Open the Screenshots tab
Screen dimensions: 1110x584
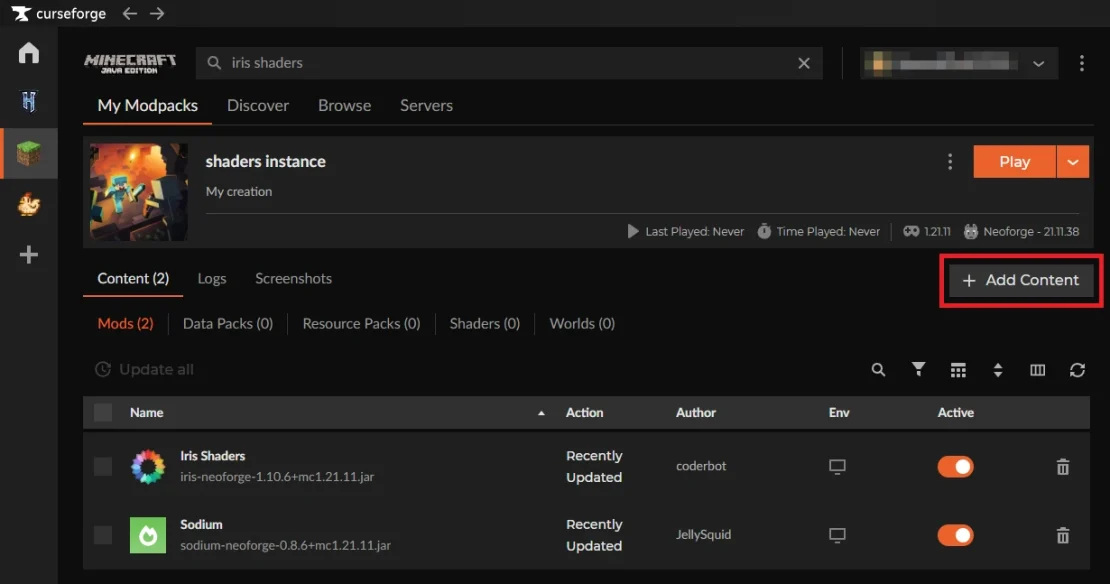point(293,278)
